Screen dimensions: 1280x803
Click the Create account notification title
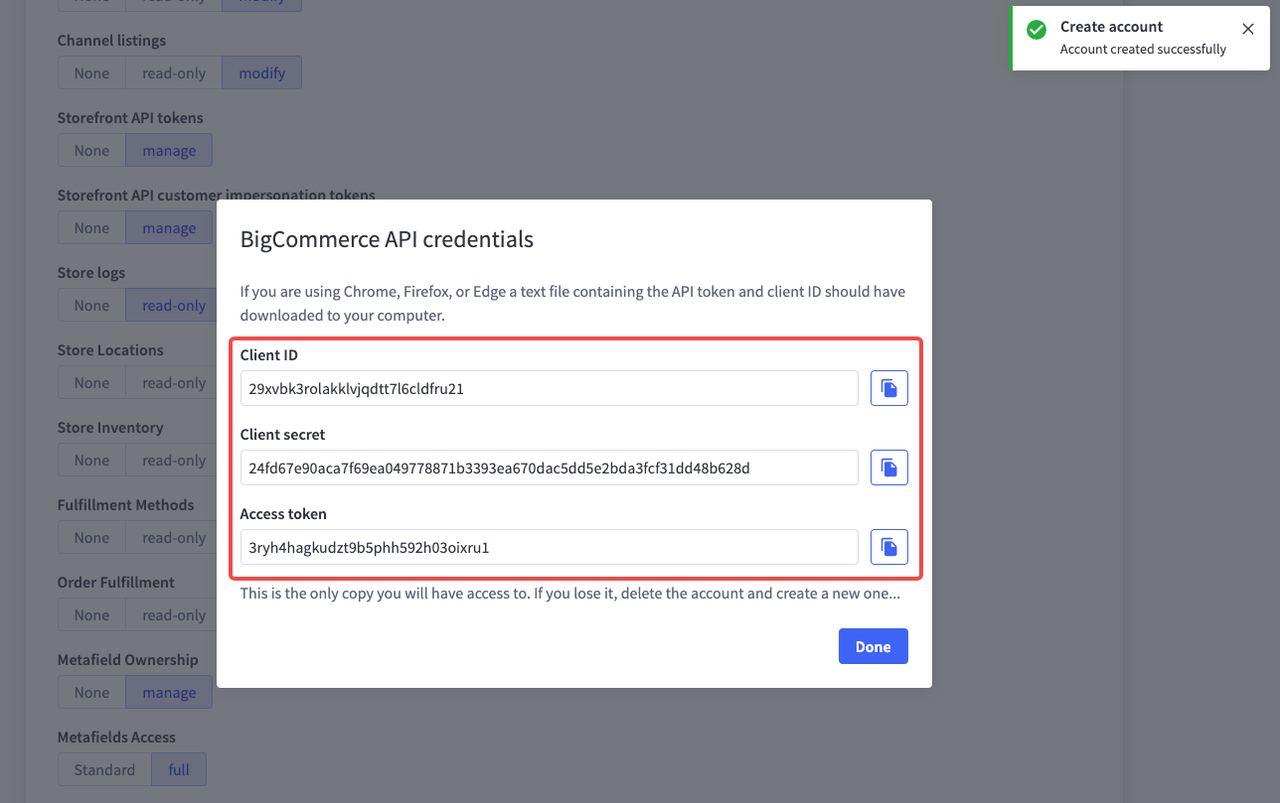coord(1112,27)
